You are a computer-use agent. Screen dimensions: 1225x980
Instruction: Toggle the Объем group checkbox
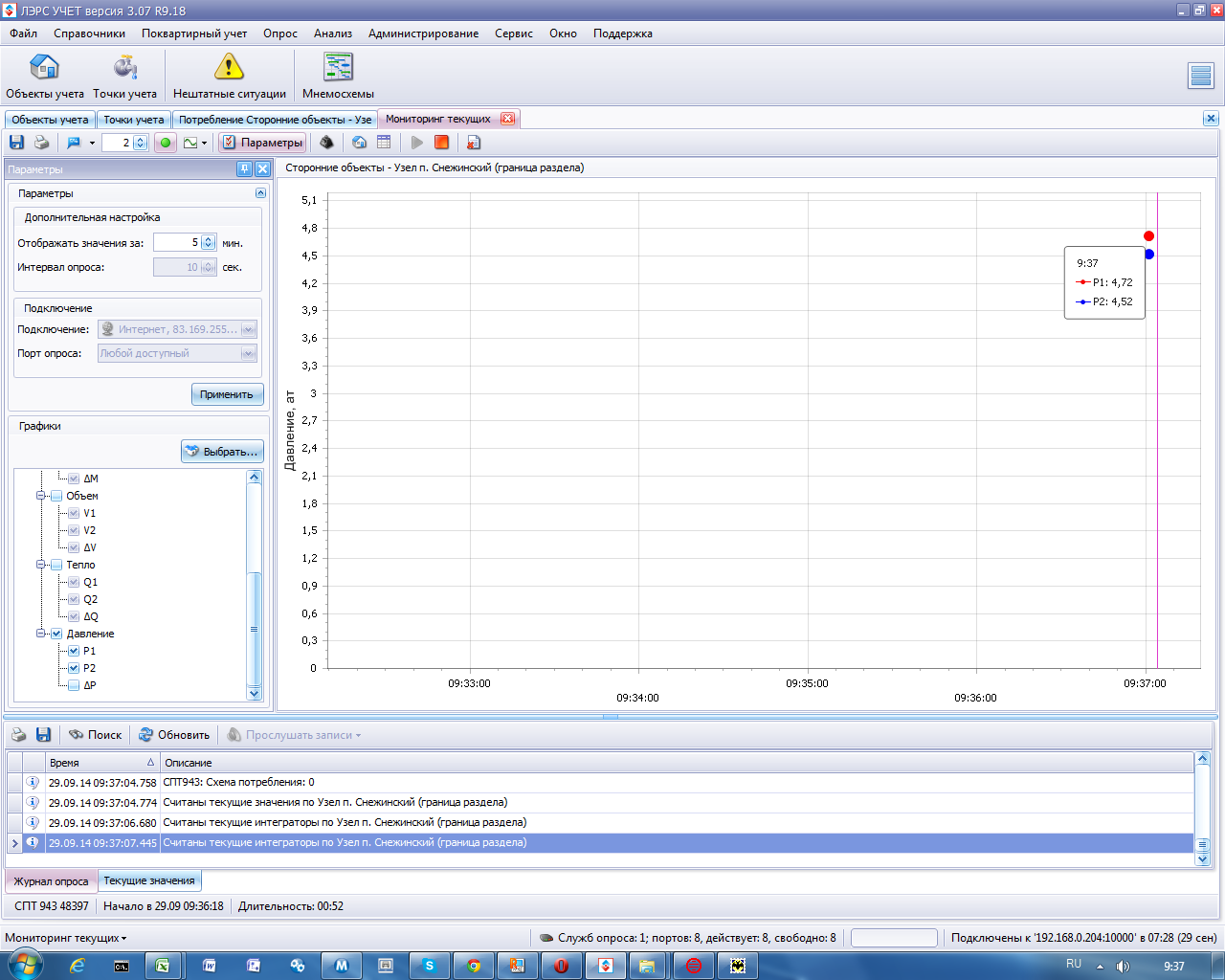[x=56, y=496]
